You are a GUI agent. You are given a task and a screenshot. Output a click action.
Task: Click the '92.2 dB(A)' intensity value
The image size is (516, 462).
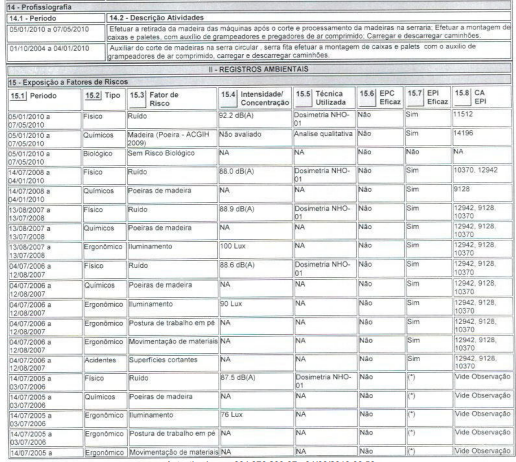[236, 116]
